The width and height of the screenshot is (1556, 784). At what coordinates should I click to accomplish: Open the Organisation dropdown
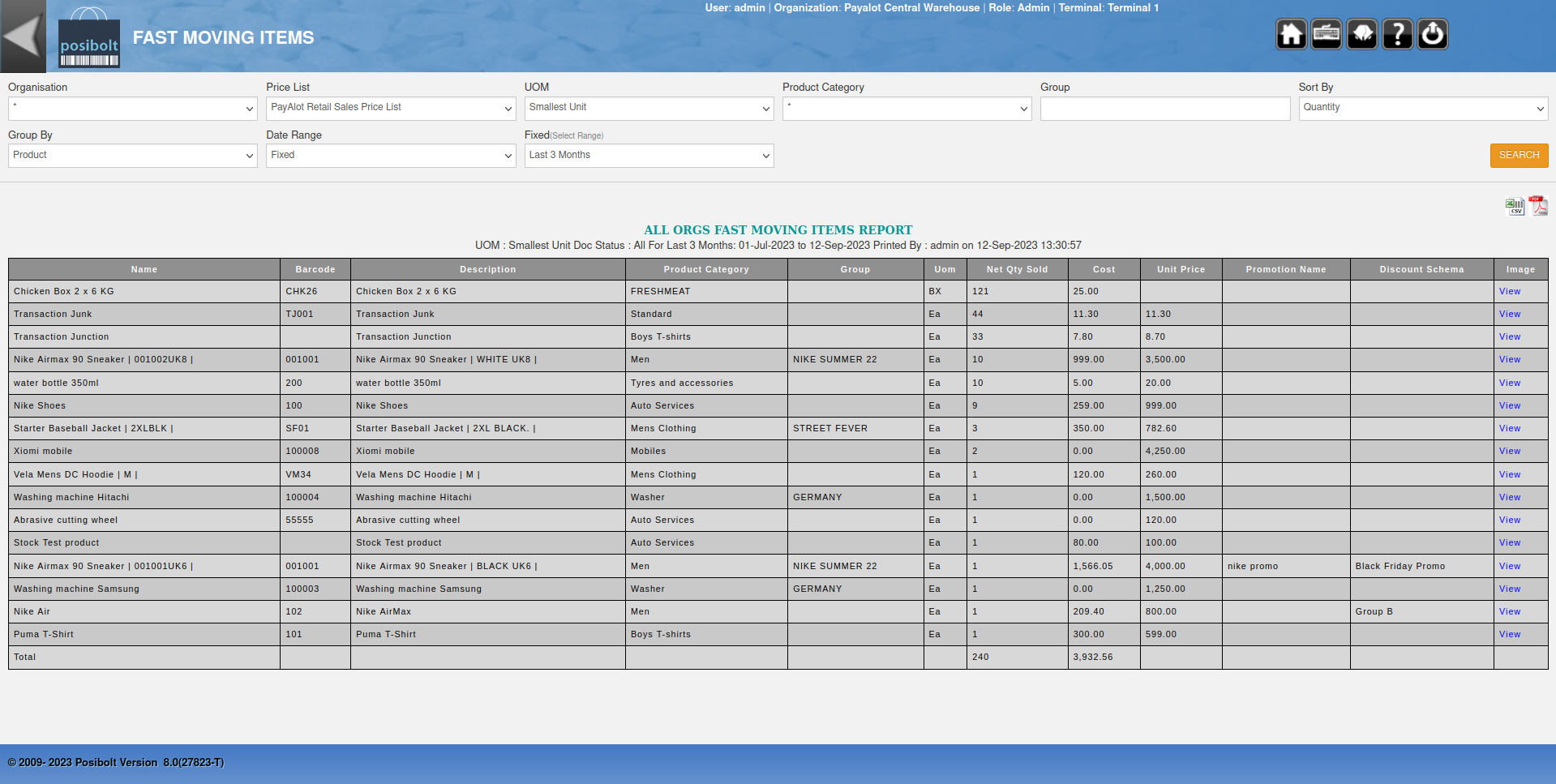[133, 109]
